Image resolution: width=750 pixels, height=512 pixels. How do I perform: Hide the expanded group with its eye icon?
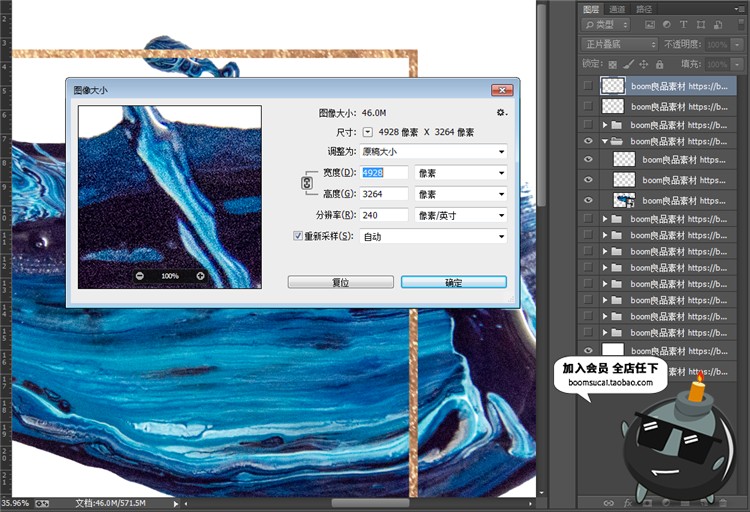click(x=588, y=141)
